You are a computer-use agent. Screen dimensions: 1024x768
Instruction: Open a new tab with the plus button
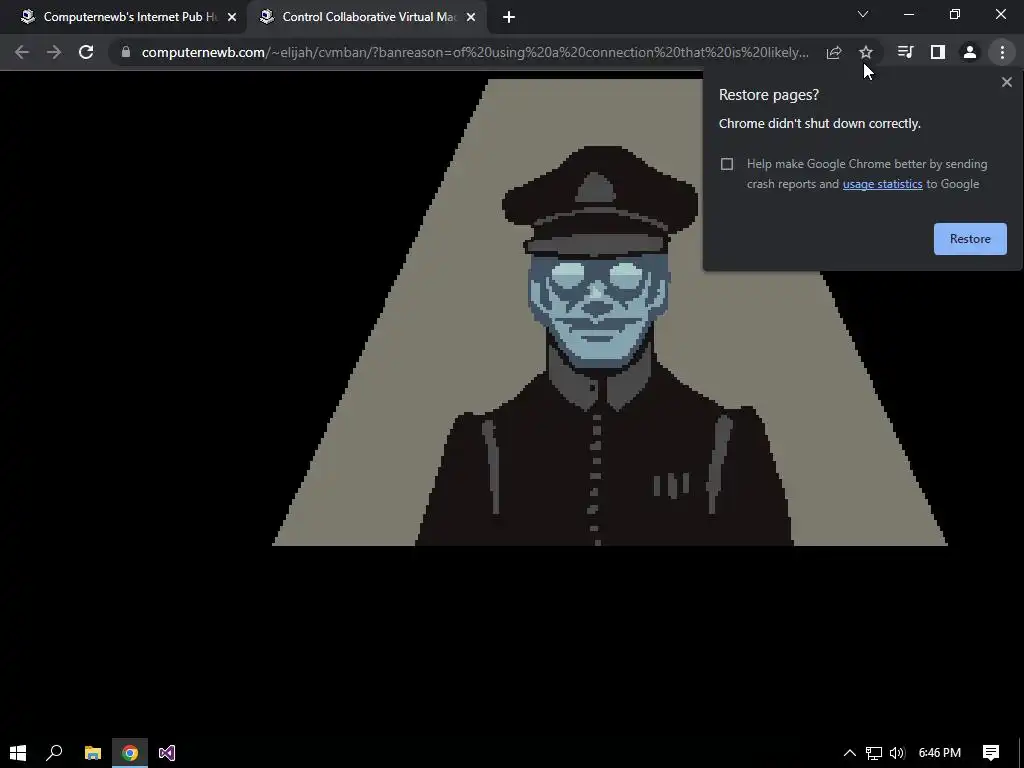[509, 18]
